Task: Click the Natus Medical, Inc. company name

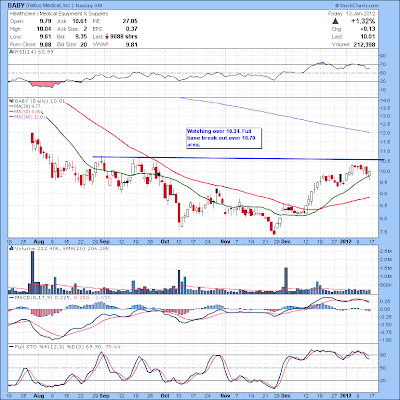Action: click(50, 6)
